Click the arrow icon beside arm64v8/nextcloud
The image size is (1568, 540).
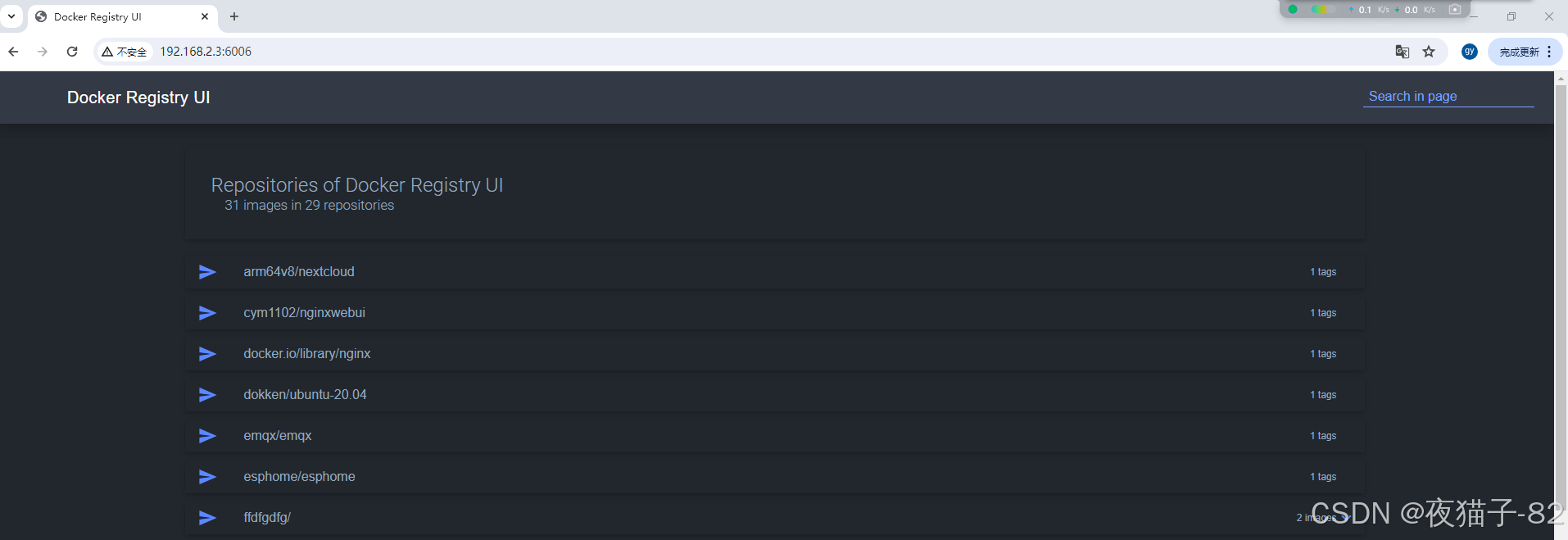click(207, 271)
